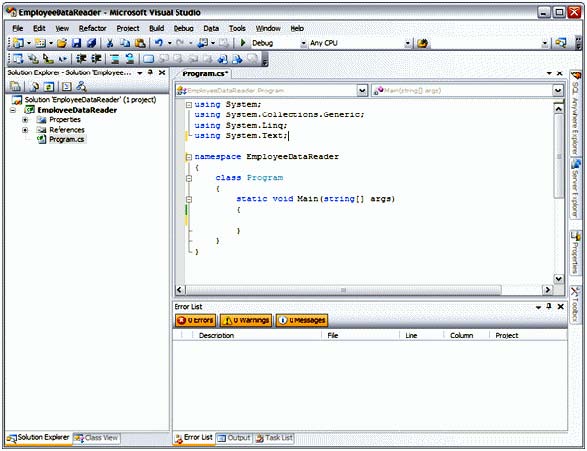
Task: Start debugging with the green play arrow
Action: 243,43
